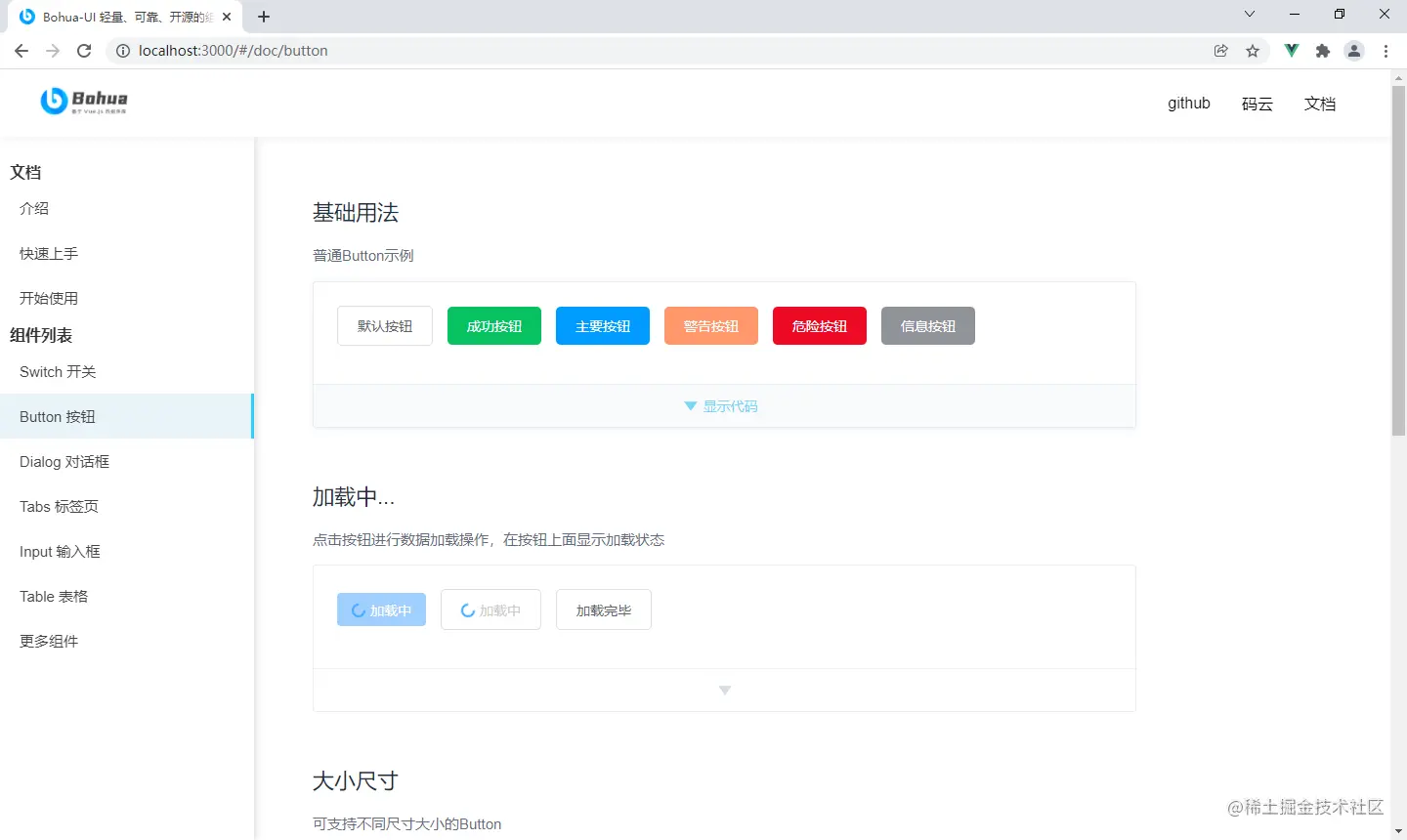Image resolution: width=1407 pixels, height=840 pixels.
Task: Go forward to the next page
Action: [53, 51]
